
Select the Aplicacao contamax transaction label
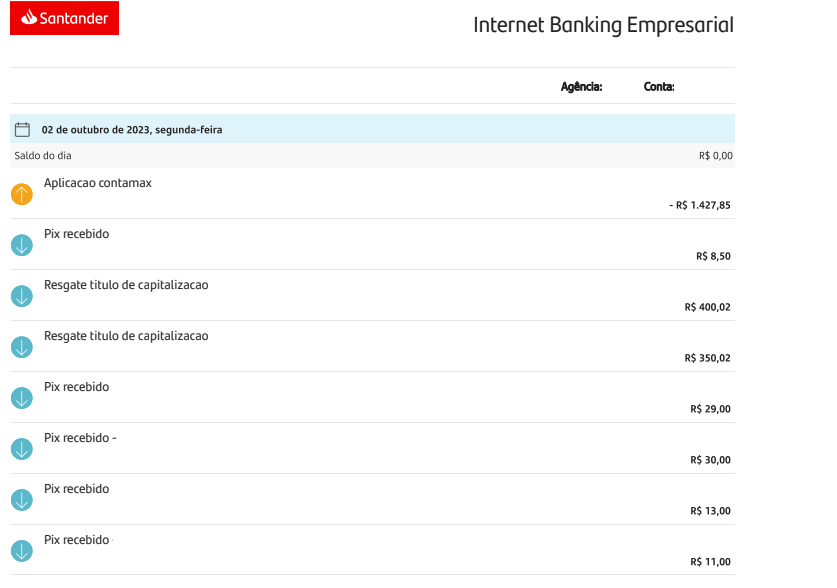[98, 183]
